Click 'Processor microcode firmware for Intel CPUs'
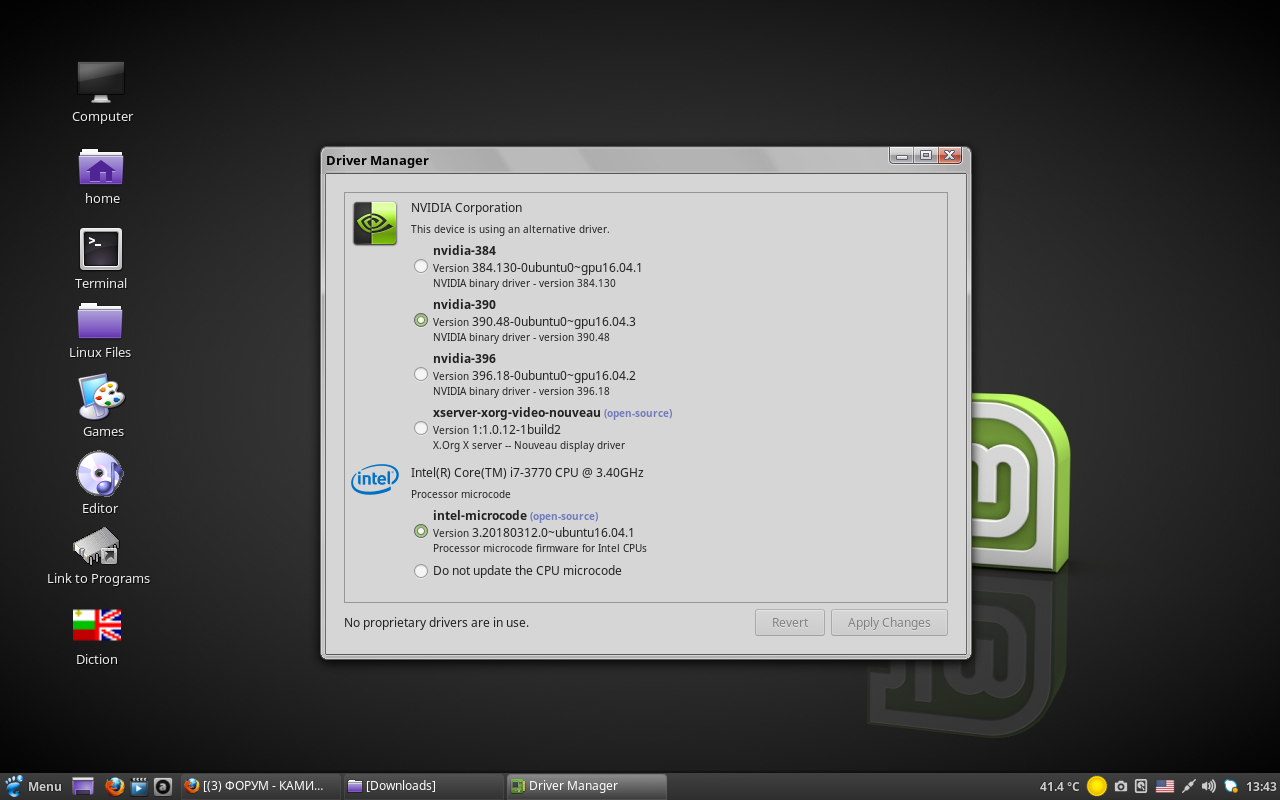Image resolution: width=1280 pixels, height=800 pixels. (540, 548)
